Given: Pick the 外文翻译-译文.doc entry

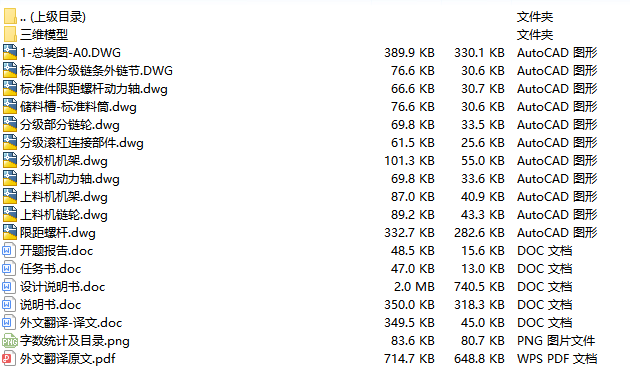Looking at the screenshot, I should [71, 323].
